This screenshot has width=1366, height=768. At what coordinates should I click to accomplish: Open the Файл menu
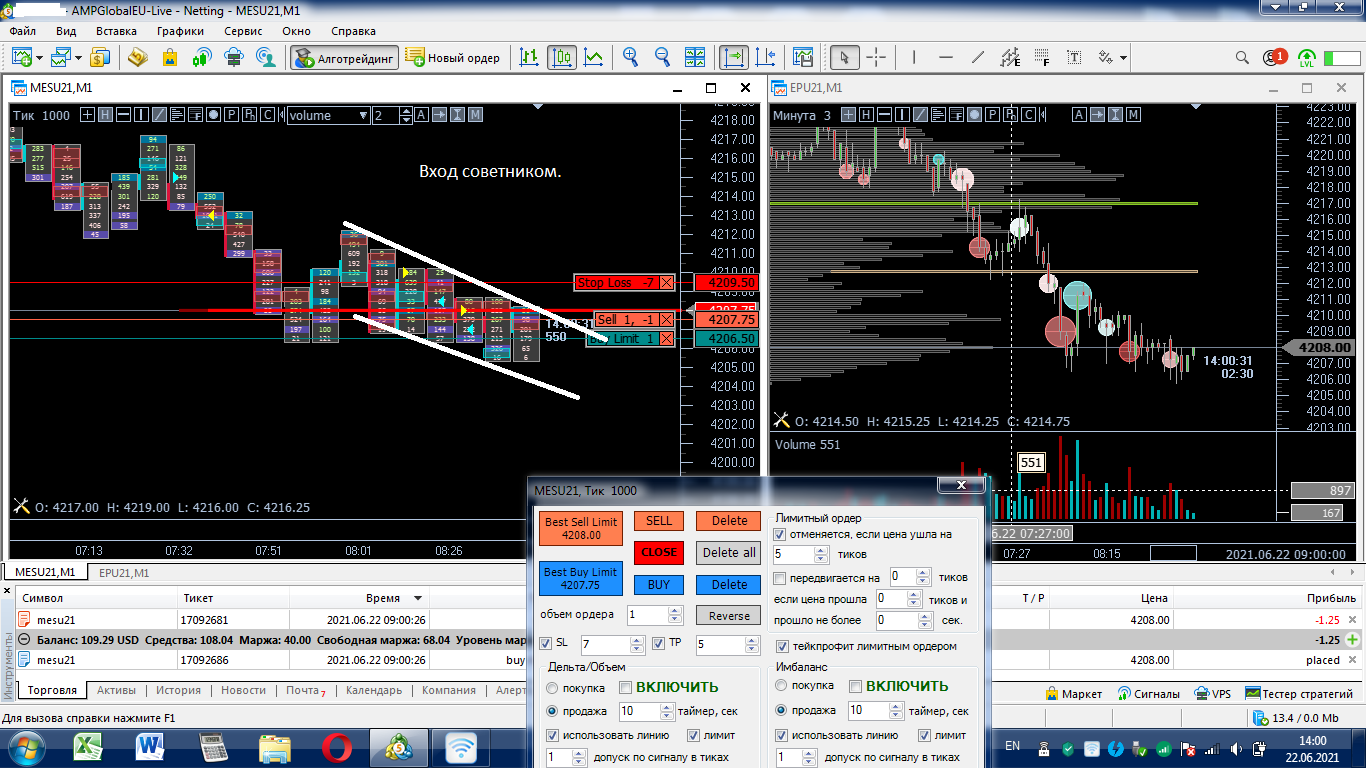click(x=23, y=31)
